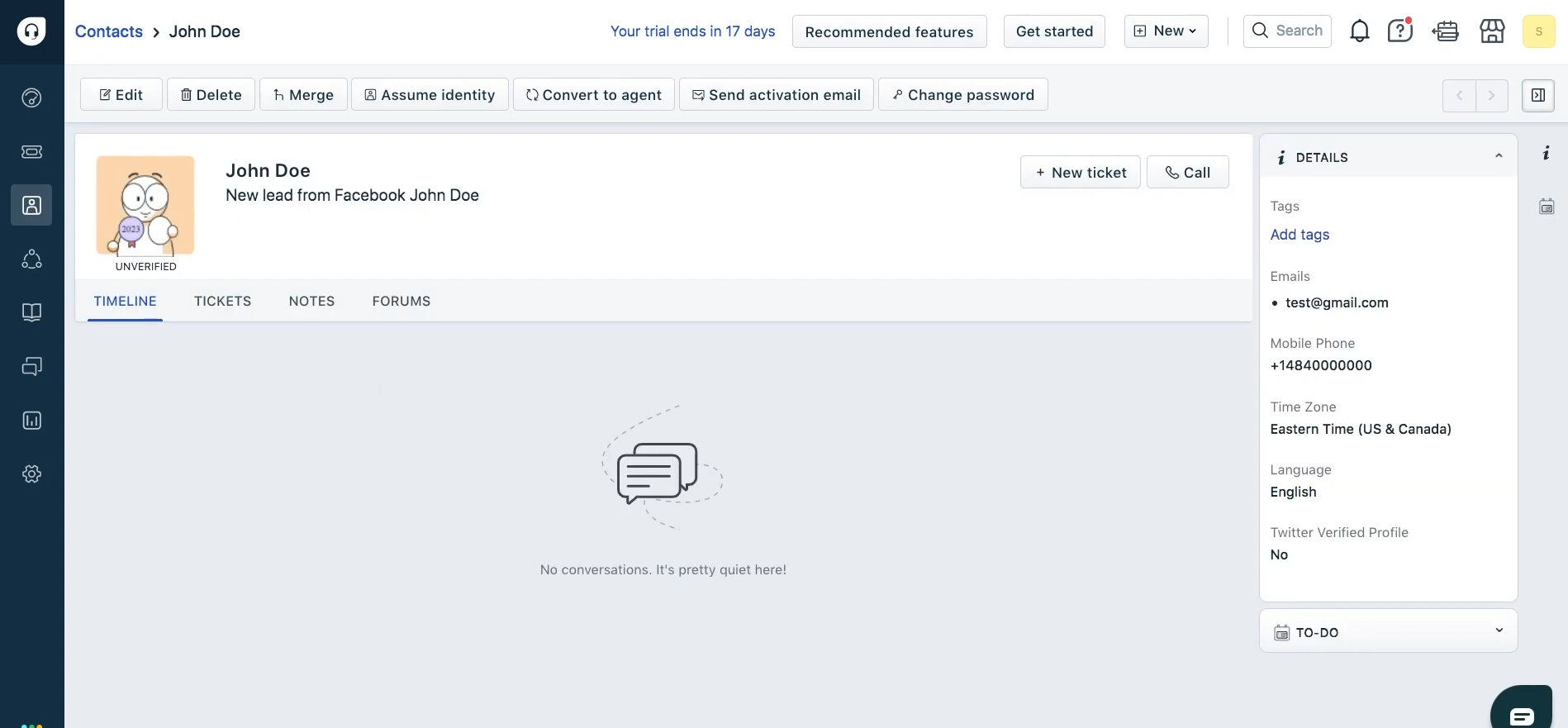Switch to the Tickets tab

222,301
